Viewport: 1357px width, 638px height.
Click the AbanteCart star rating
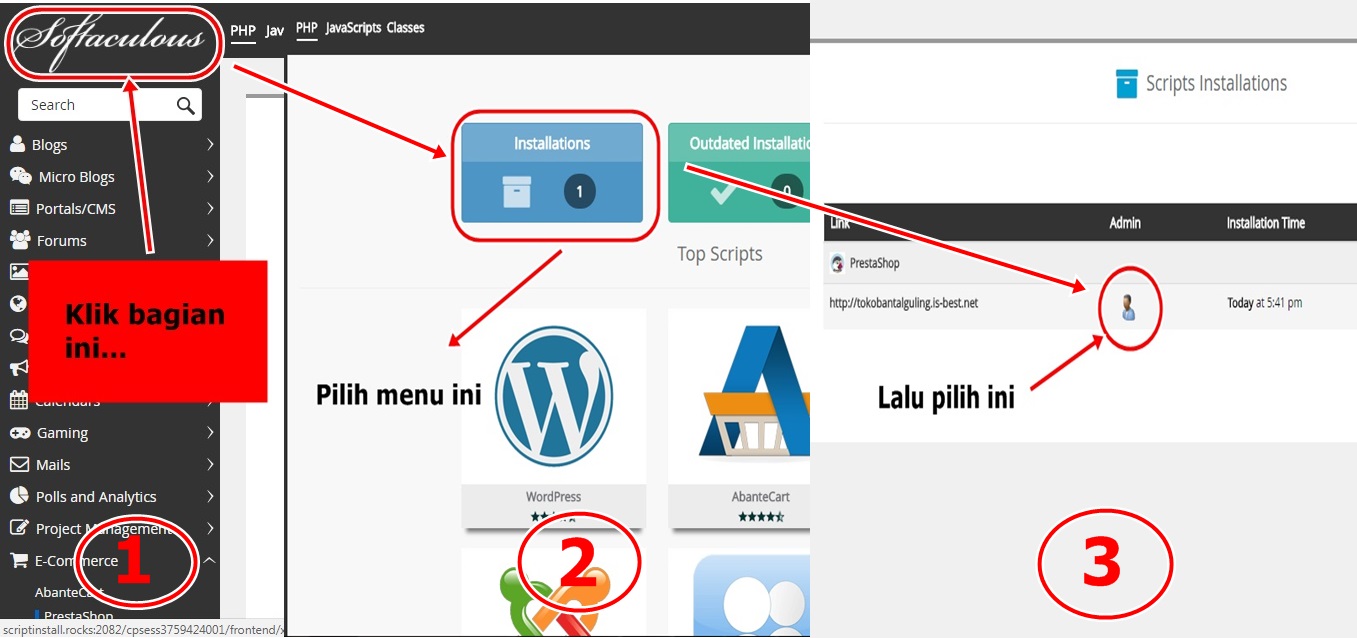tap(761, 517)
